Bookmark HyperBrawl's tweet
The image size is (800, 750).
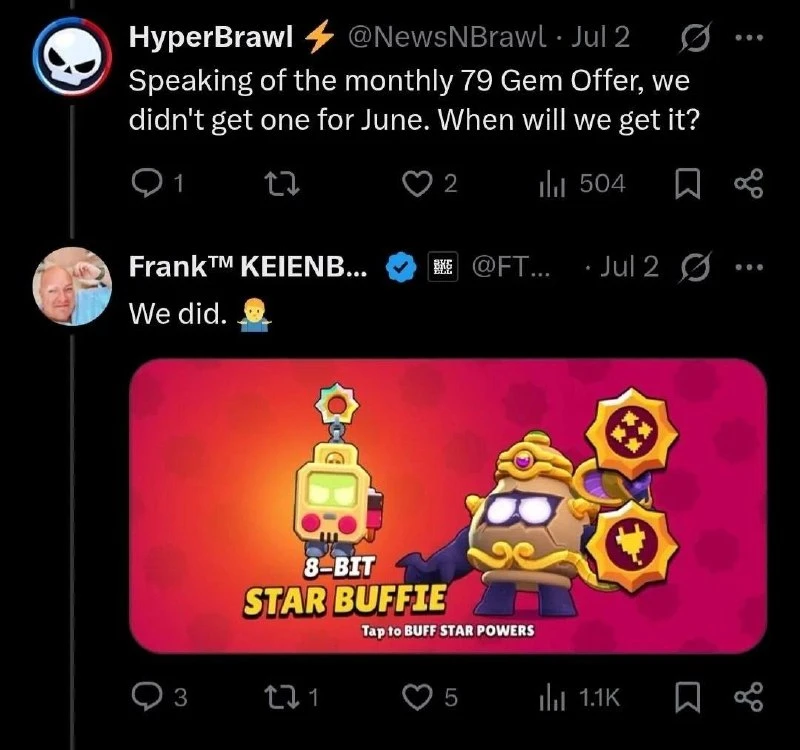point(687,184)
